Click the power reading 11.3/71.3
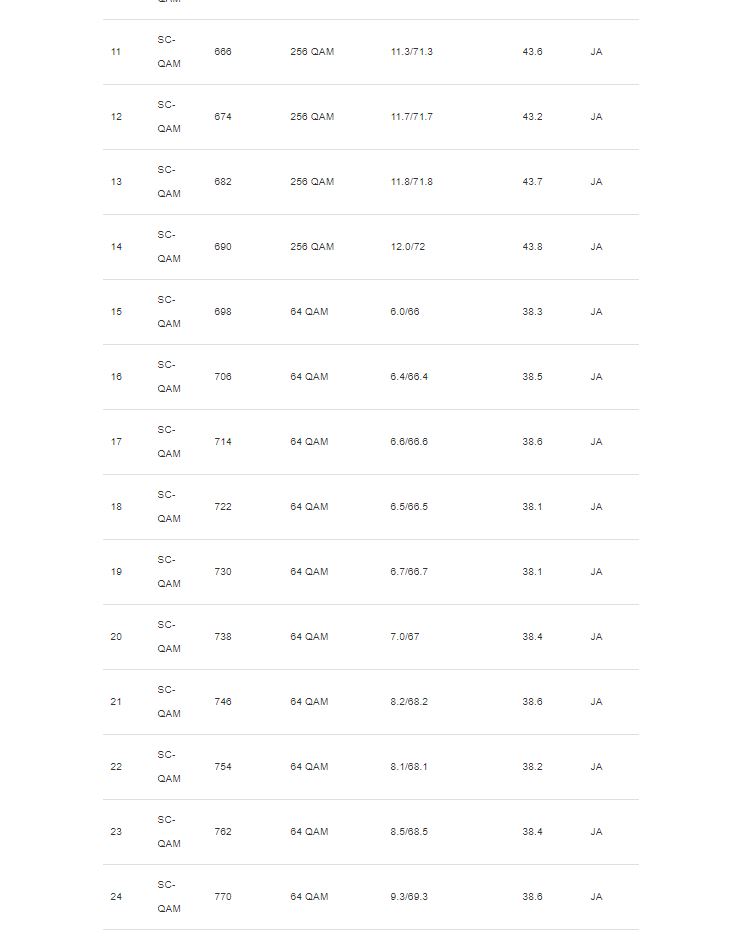Viewport: 741px width, 939px height. point(411,52)
